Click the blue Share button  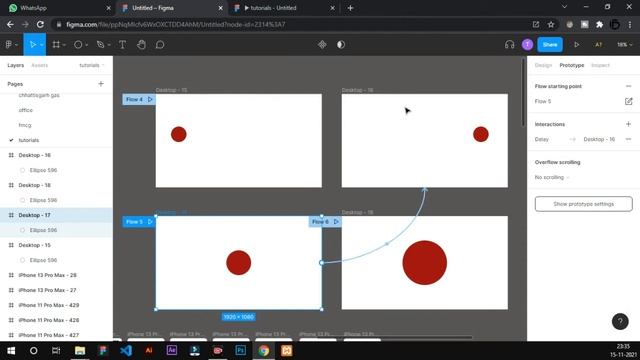point(550,44)
